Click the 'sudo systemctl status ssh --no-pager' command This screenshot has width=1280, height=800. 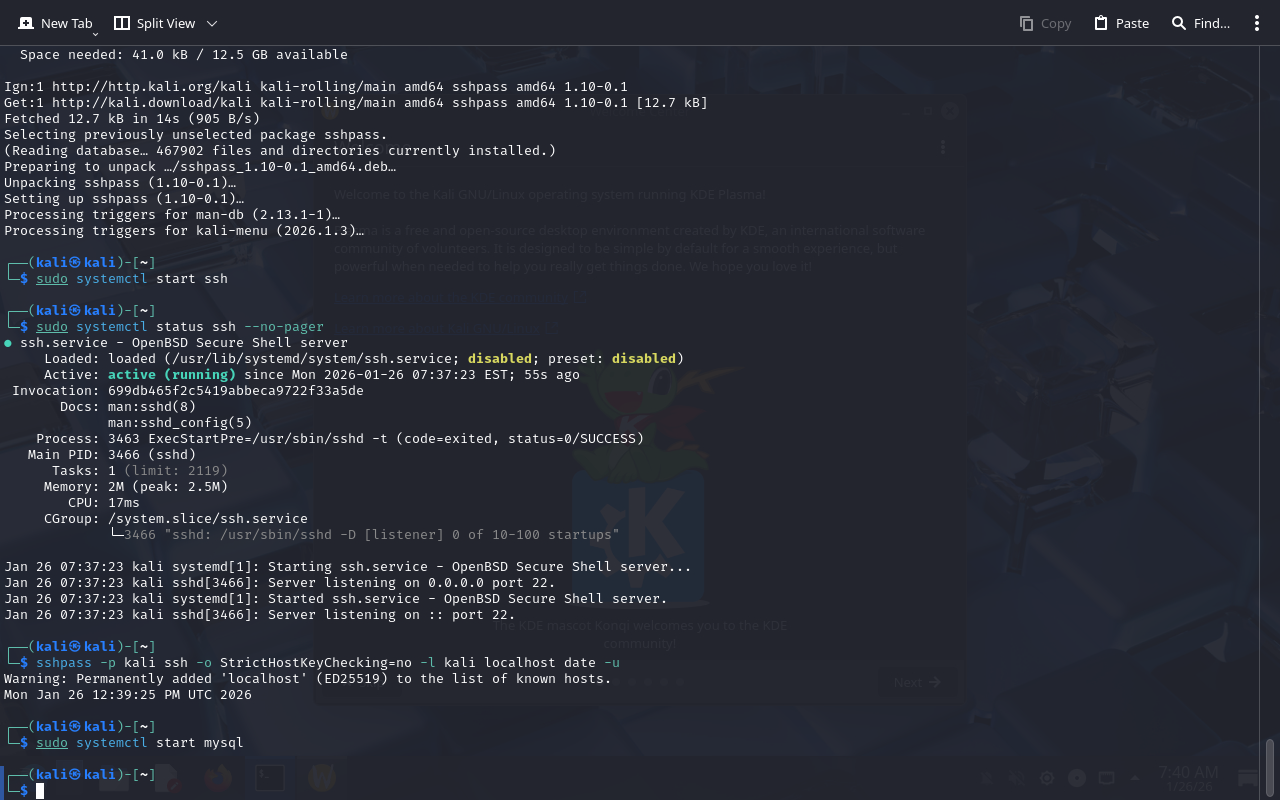click(x=179, y=327)
